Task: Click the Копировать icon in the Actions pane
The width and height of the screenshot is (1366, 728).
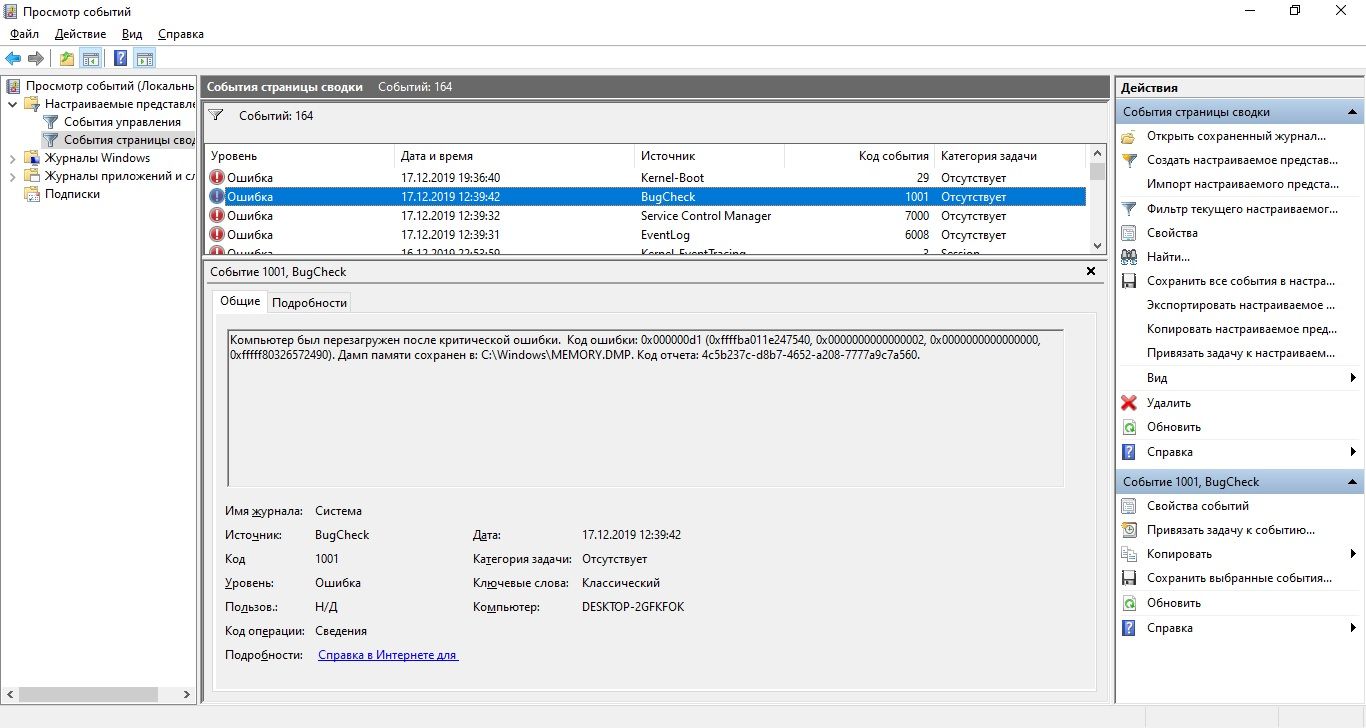Action: 1129,554
